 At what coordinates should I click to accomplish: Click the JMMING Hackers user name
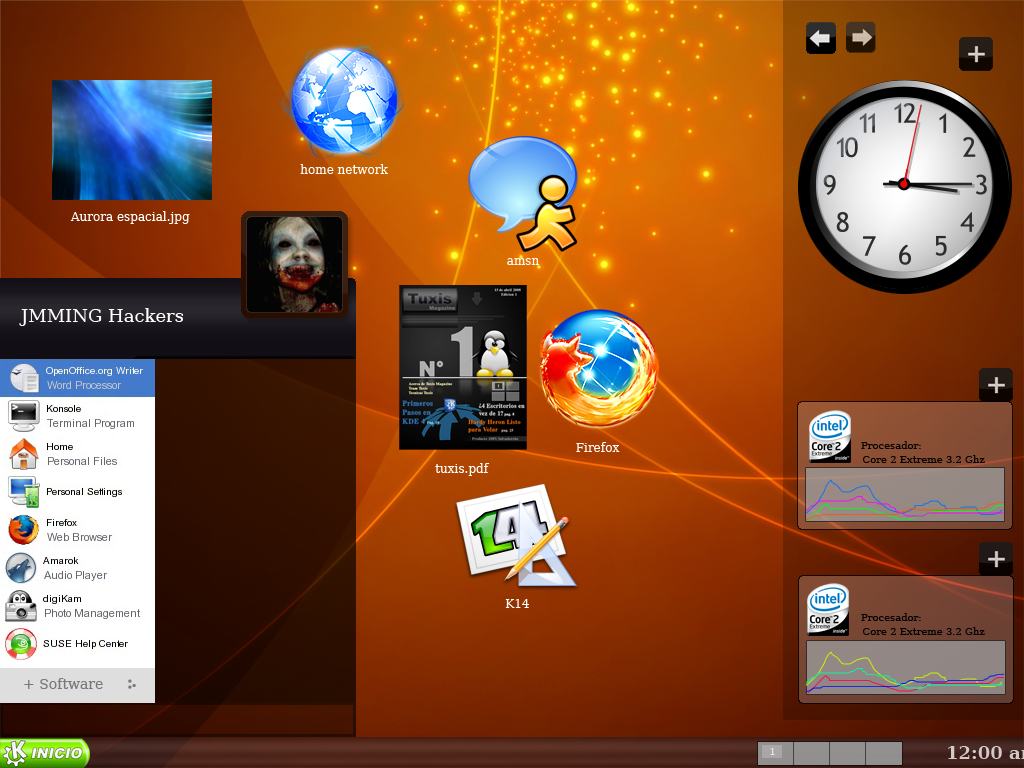click(102, 316)
